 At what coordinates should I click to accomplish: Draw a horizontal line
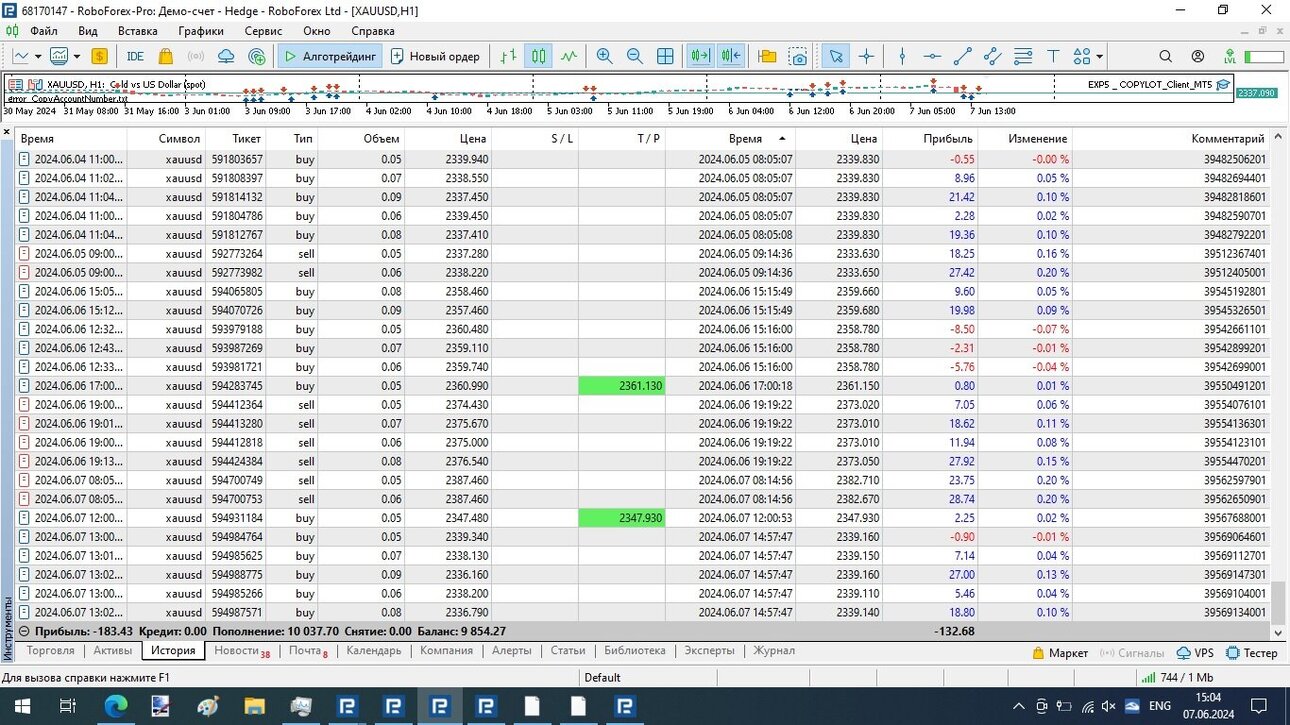pos(932,56)
